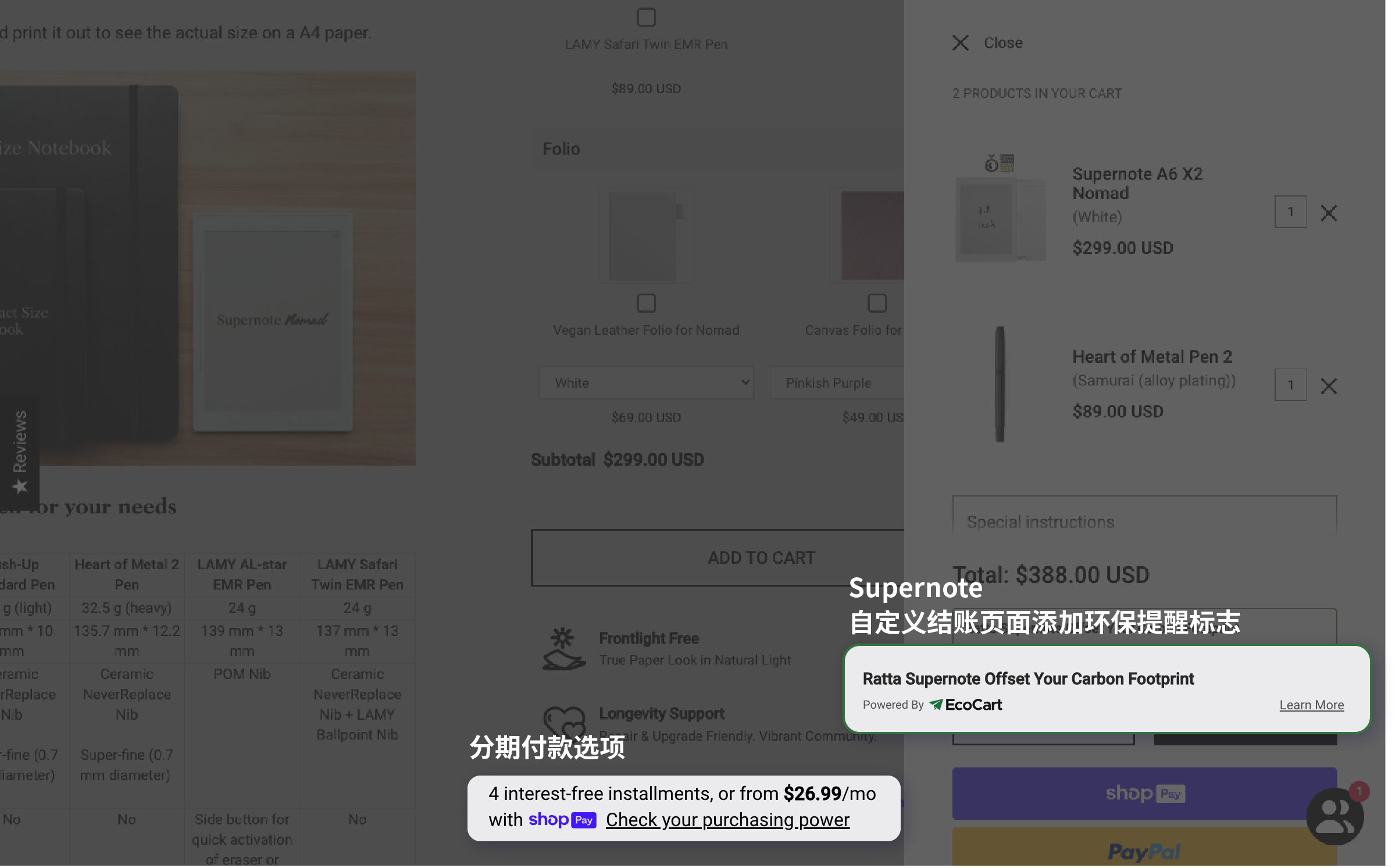1399x868 pixels.
Task: Click the ADD TO CART button
Action: [x=762, y=557]
